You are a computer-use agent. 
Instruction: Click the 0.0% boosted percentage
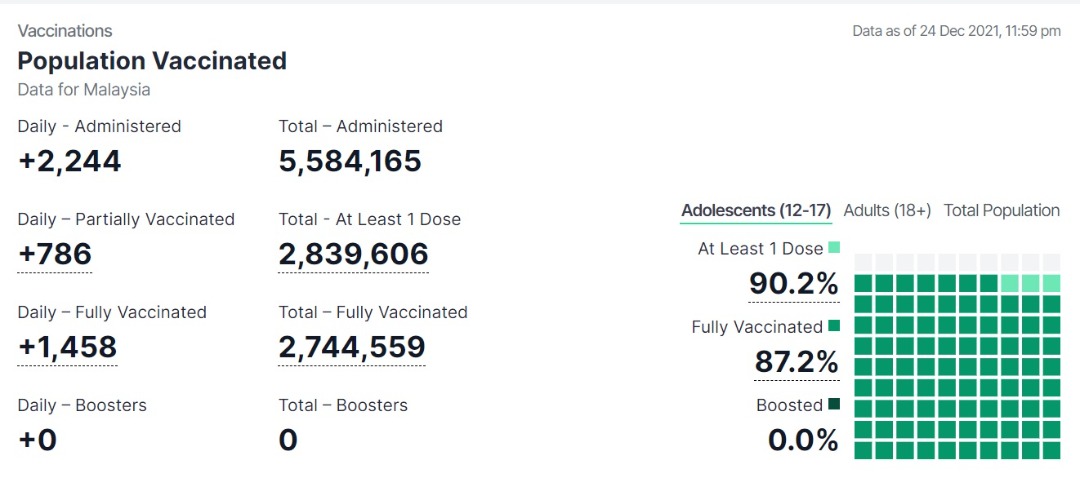click(803, 440)
